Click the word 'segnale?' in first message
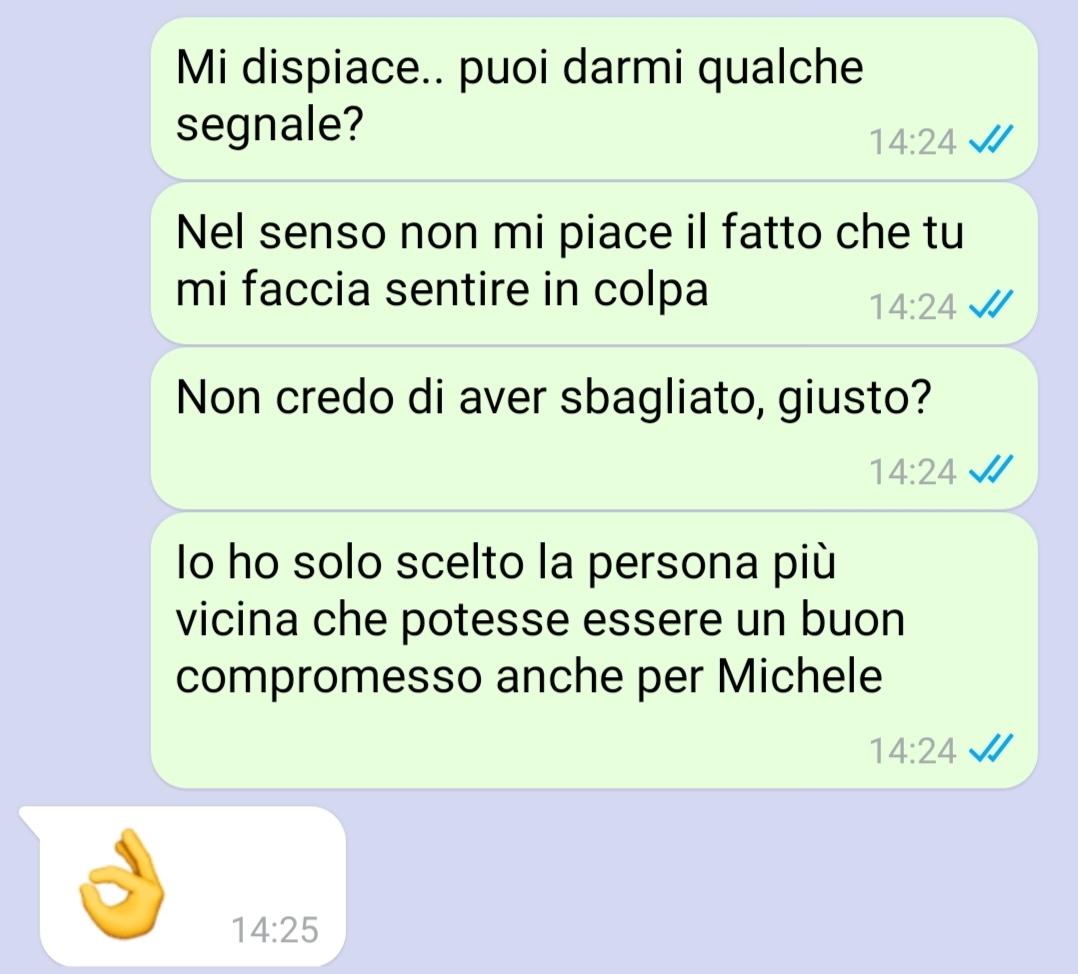 click(x=270, y=125)
